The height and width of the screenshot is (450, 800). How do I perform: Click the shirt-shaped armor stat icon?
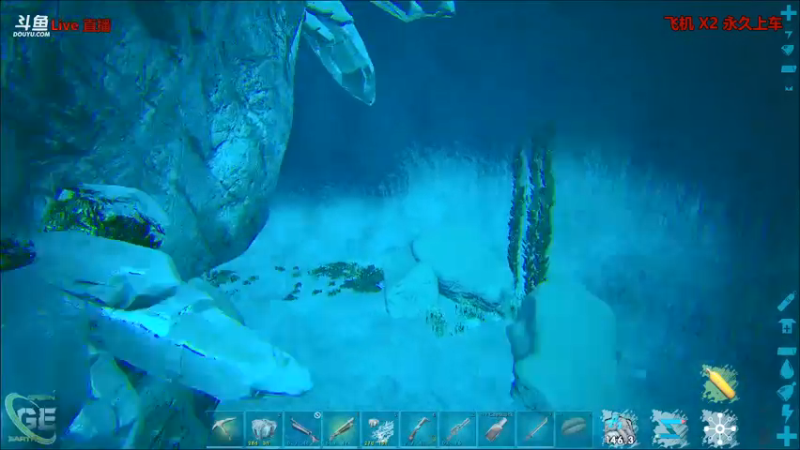(787, 326)
